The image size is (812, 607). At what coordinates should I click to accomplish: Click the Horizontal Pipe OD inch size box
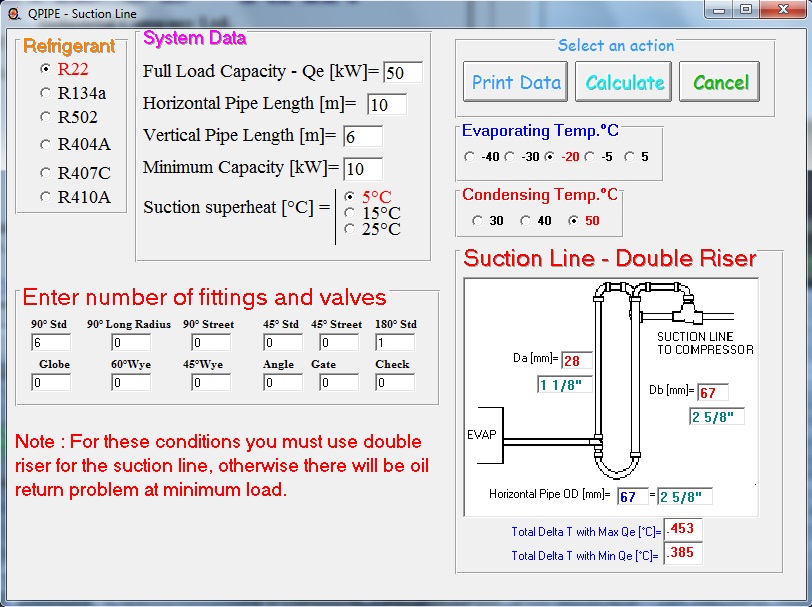[x=685, y=497]
